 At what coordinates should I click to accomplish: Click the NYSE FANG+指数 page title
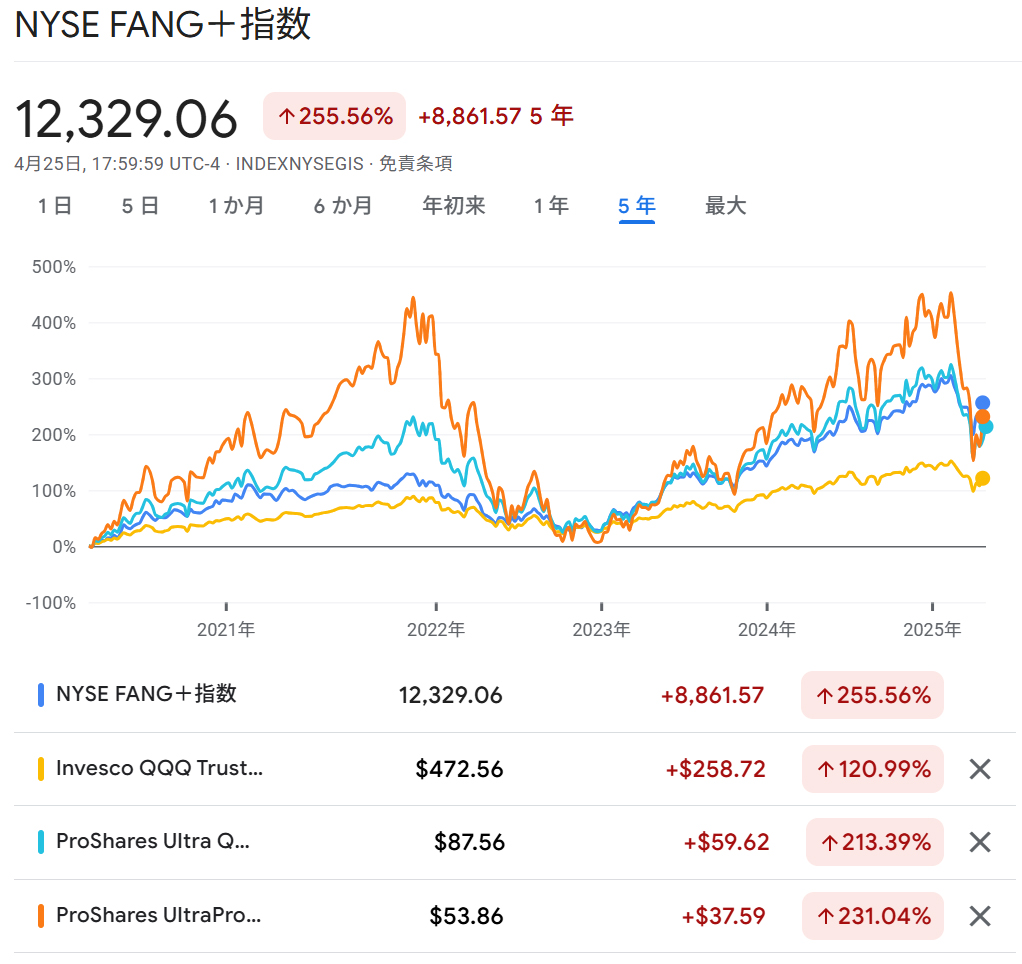pos(162,25)
